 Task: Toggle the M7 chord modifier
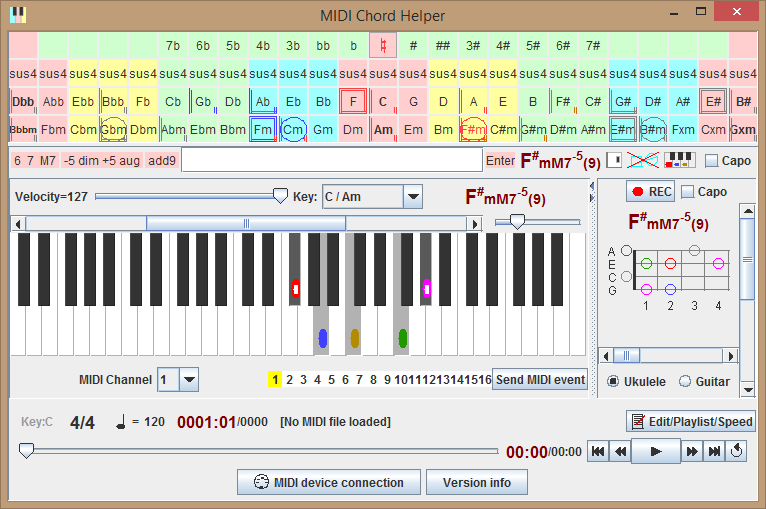[x=47, y=161]
